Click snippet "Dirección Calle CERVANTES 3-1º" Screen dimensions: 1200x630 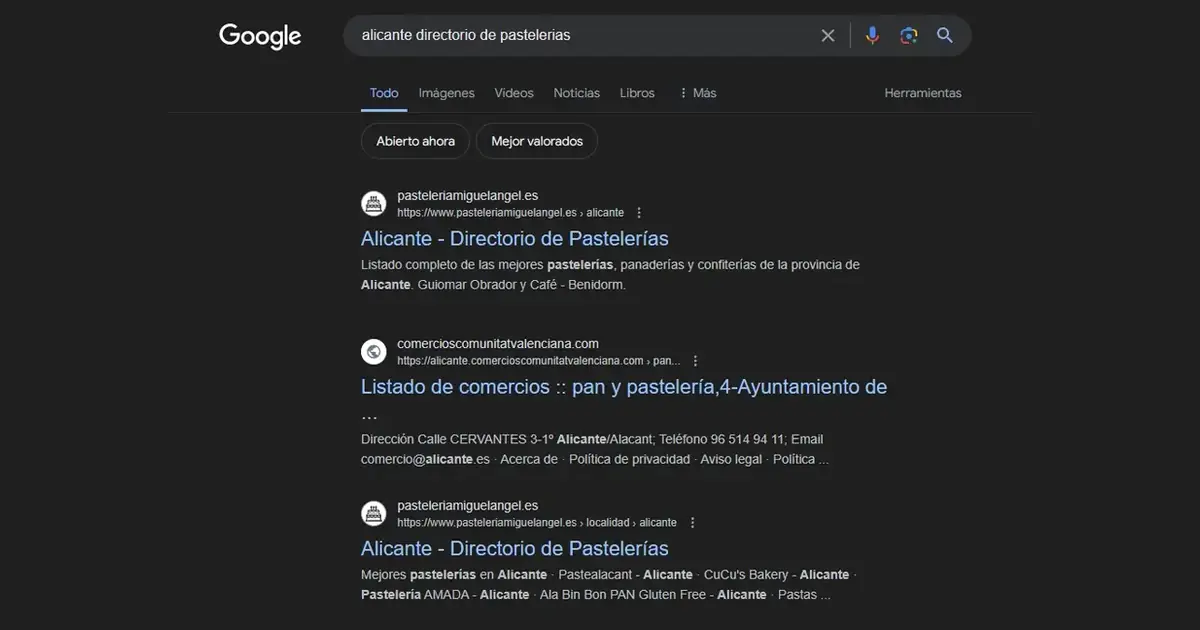click(595, 449)
